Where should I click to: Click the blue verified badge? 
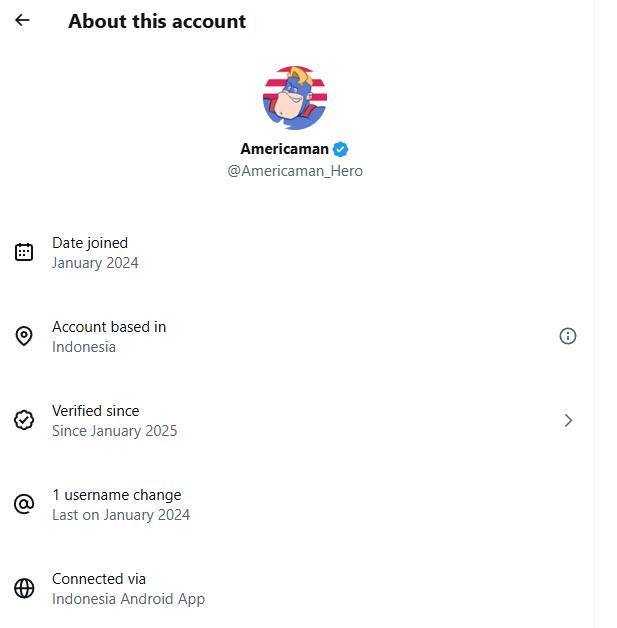[341, 149]
